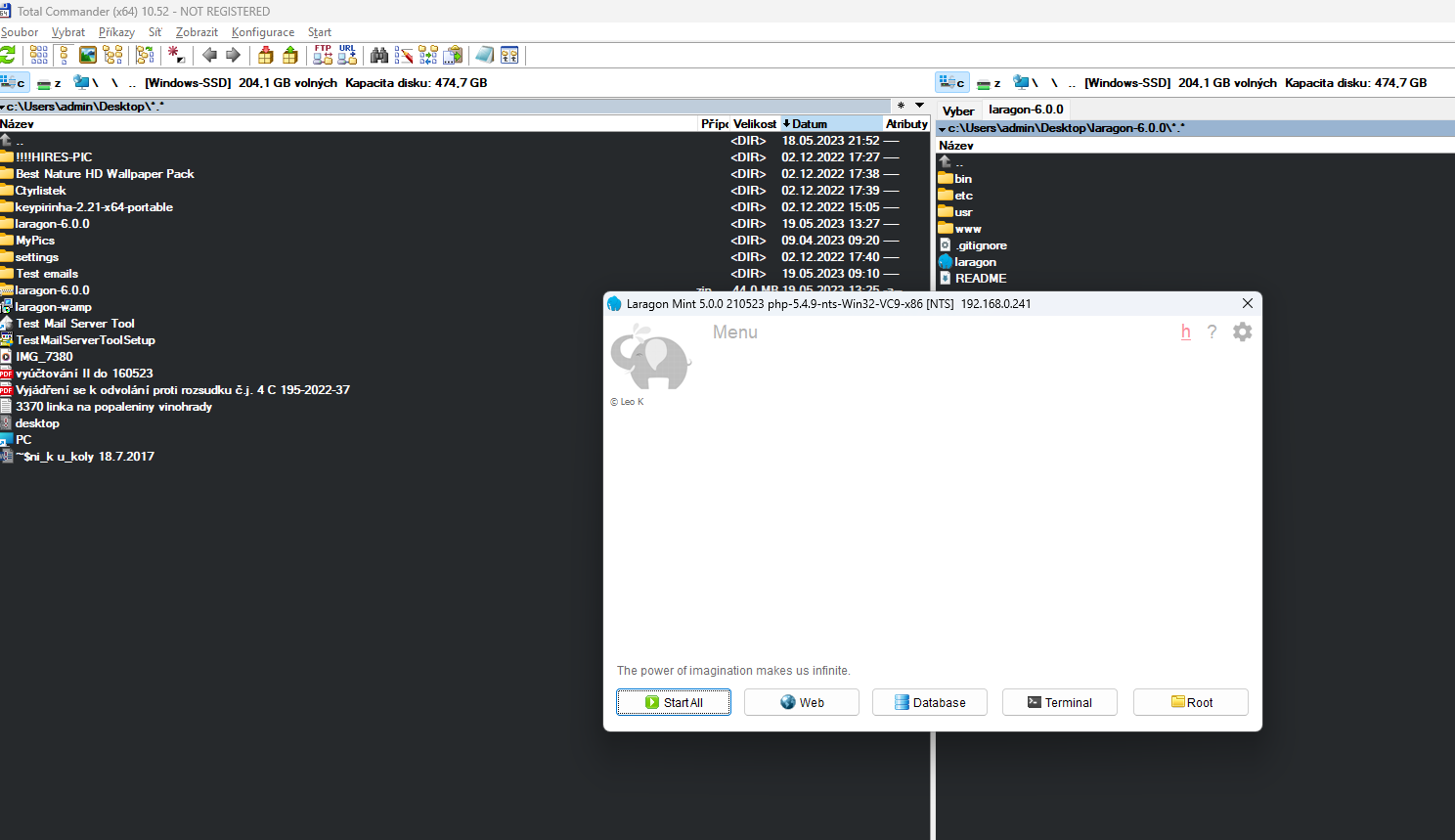Viewport: 1455px width, 840px height.
Task: Switch to laragon-6.0.0 tab in right panel
Action: 1026,110
